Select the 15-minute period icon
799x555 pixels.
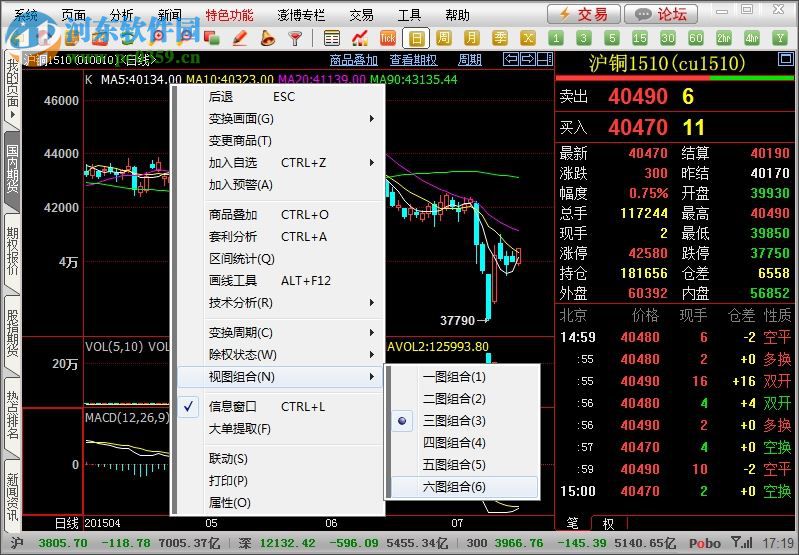click(640, 38)
